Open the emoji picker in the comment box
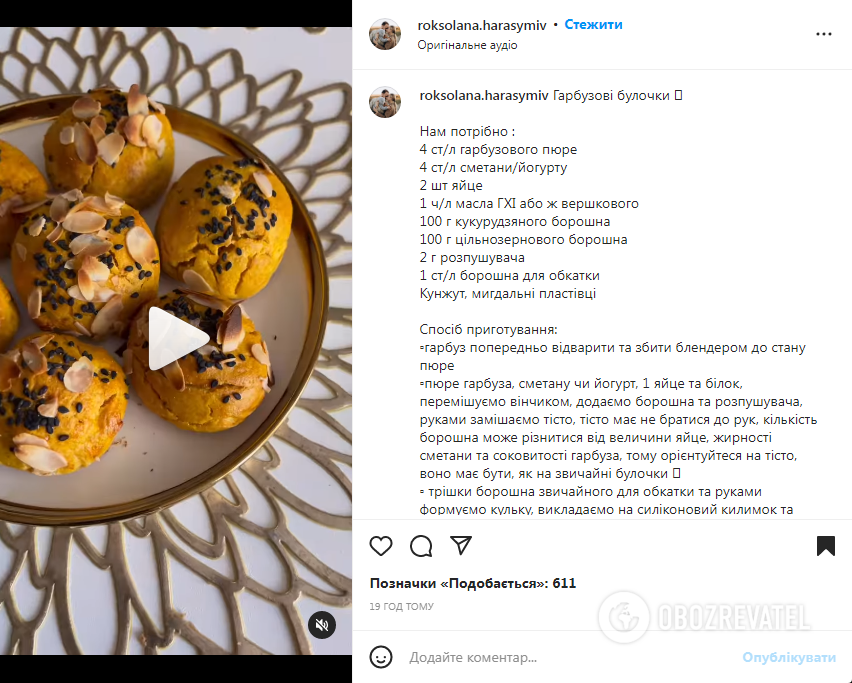This screenshot has width=852, height=683. (381, 657)
